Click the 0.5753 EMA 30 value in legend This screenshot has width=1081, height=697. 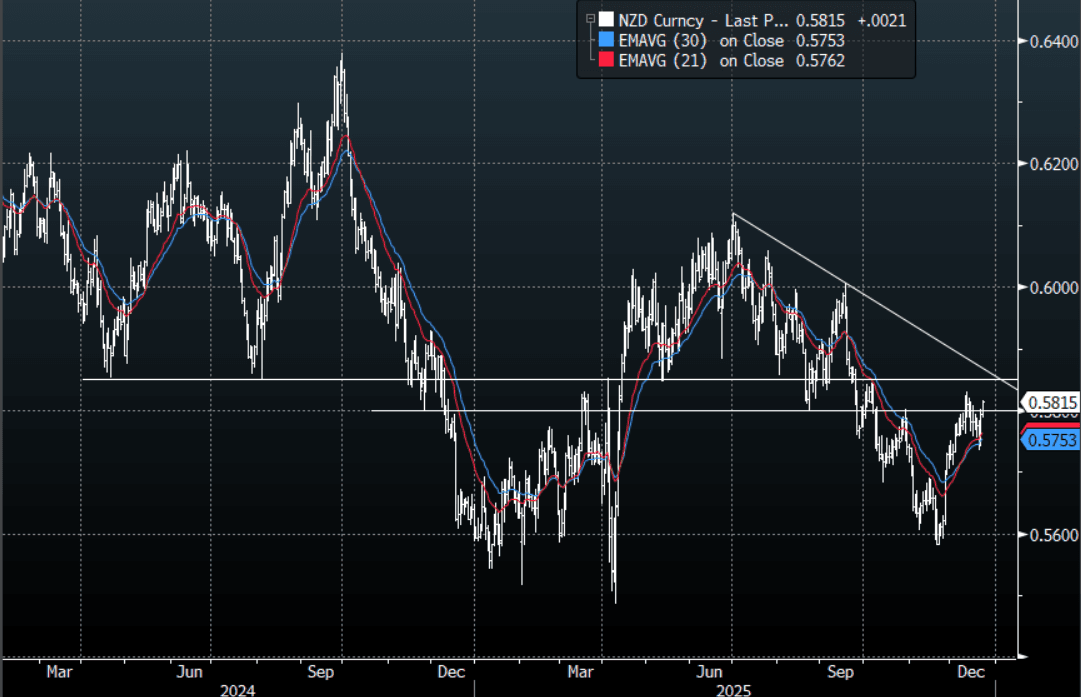point(820,40)
